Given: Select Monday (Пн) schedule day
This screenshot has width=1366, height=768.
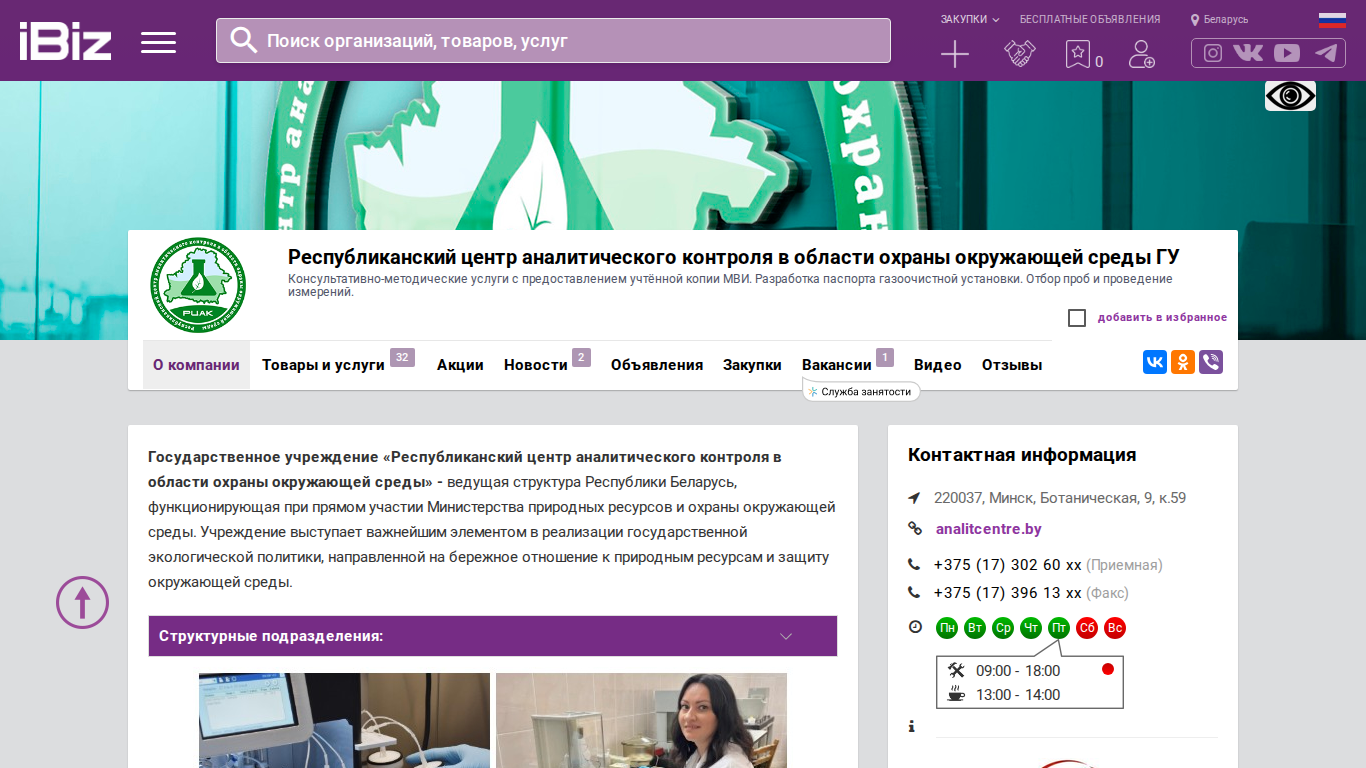Looking at the screenshot, I should coord(947,628).
